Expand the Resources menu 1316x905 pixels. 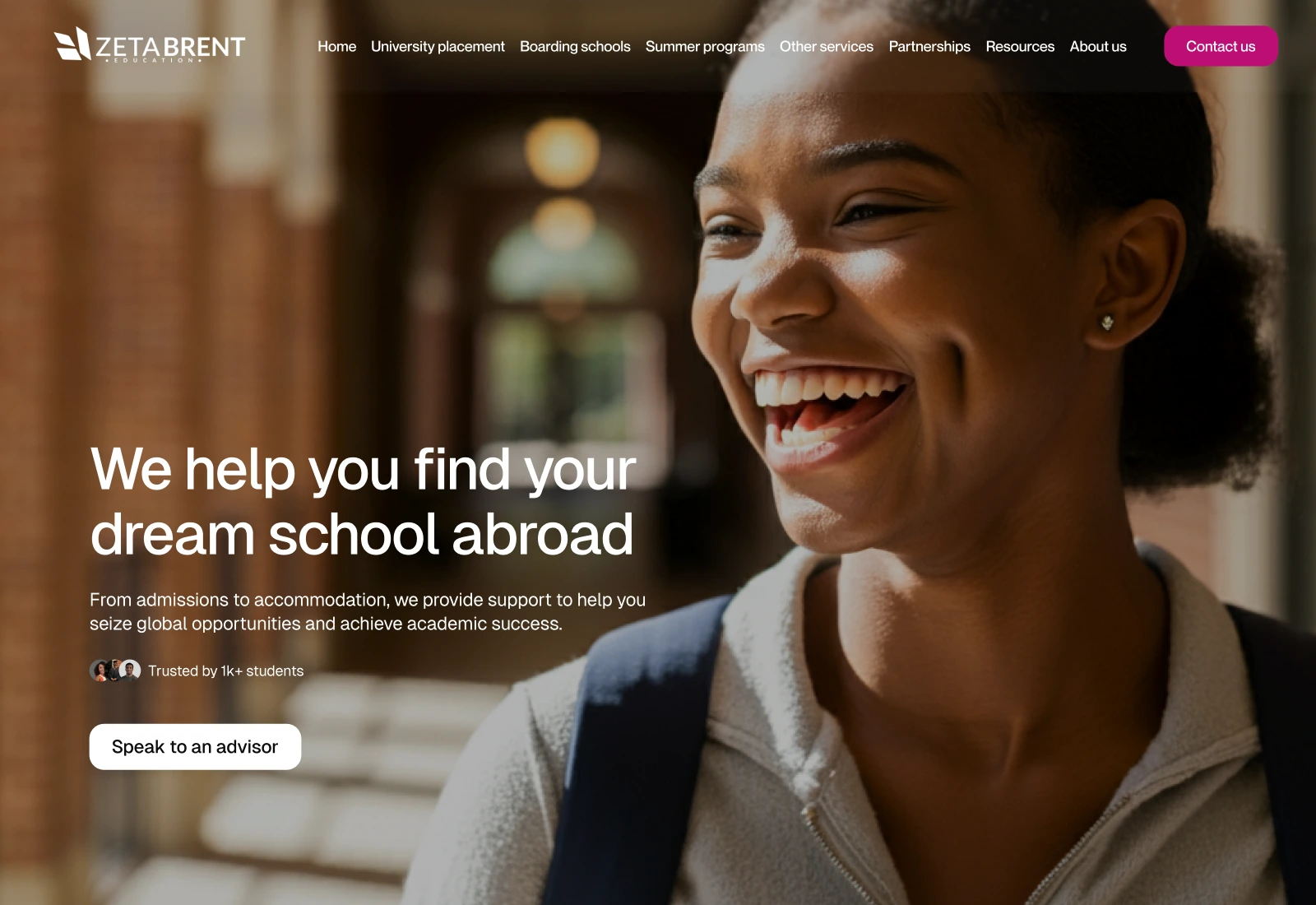point(1020,47)
